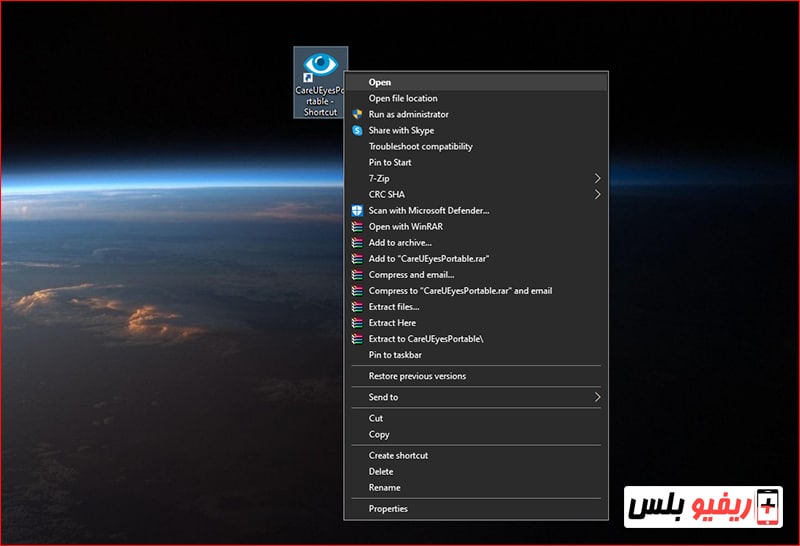Select Open from the context menu
Image resolution: width=800 pixels, height=546 pixels.
380,82
